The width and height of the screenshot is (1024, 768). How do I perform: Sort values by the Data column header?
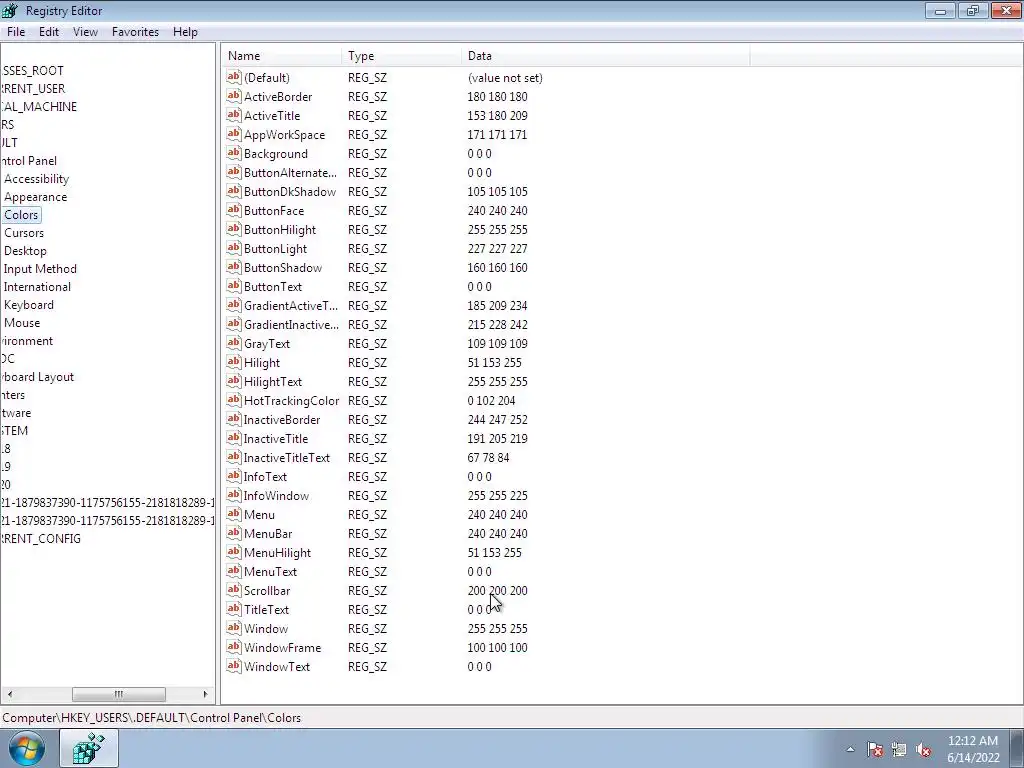click(x=605, y=56)
